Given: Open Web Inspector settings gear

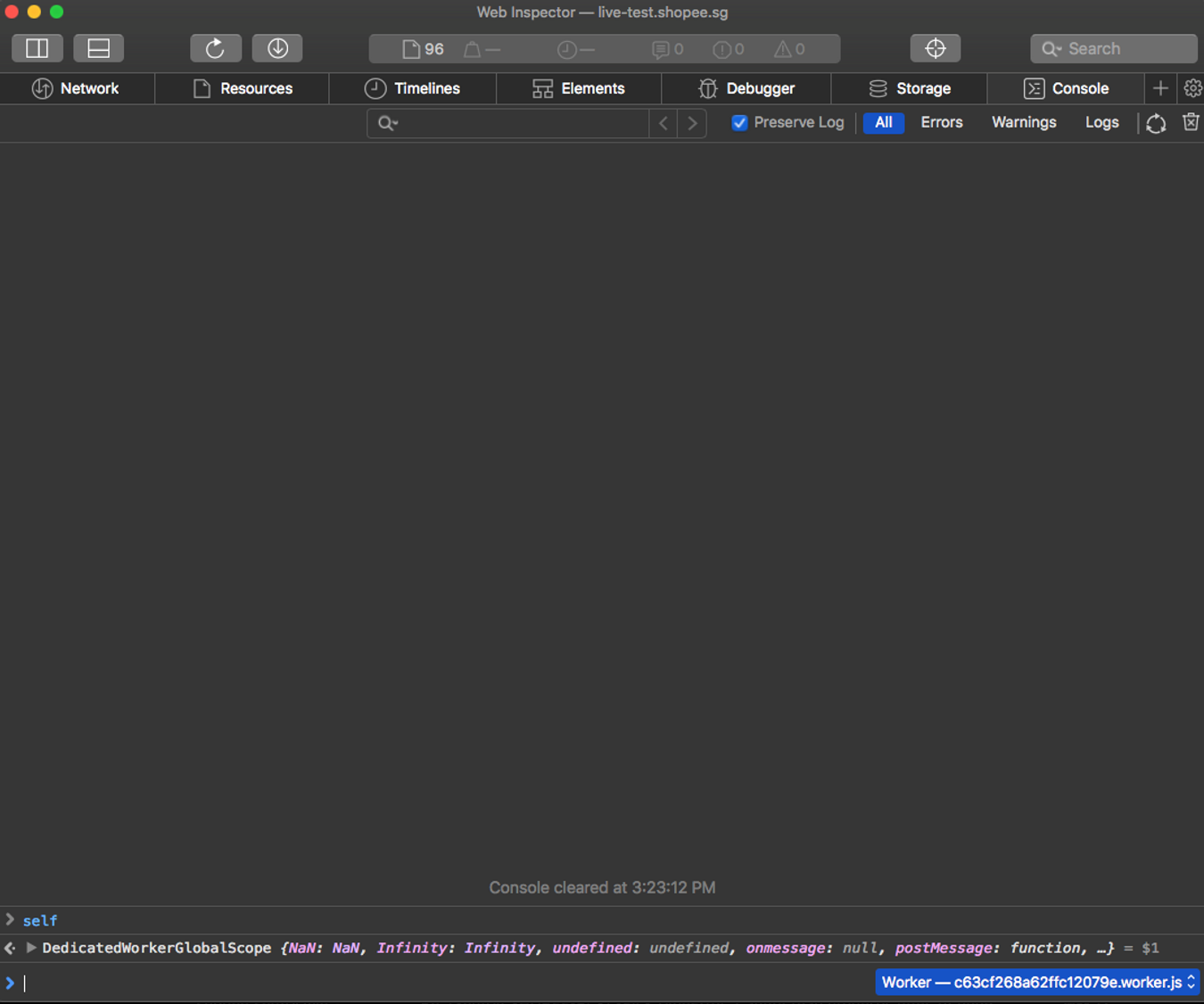Looking at the screenshot, I should 1192,88.
